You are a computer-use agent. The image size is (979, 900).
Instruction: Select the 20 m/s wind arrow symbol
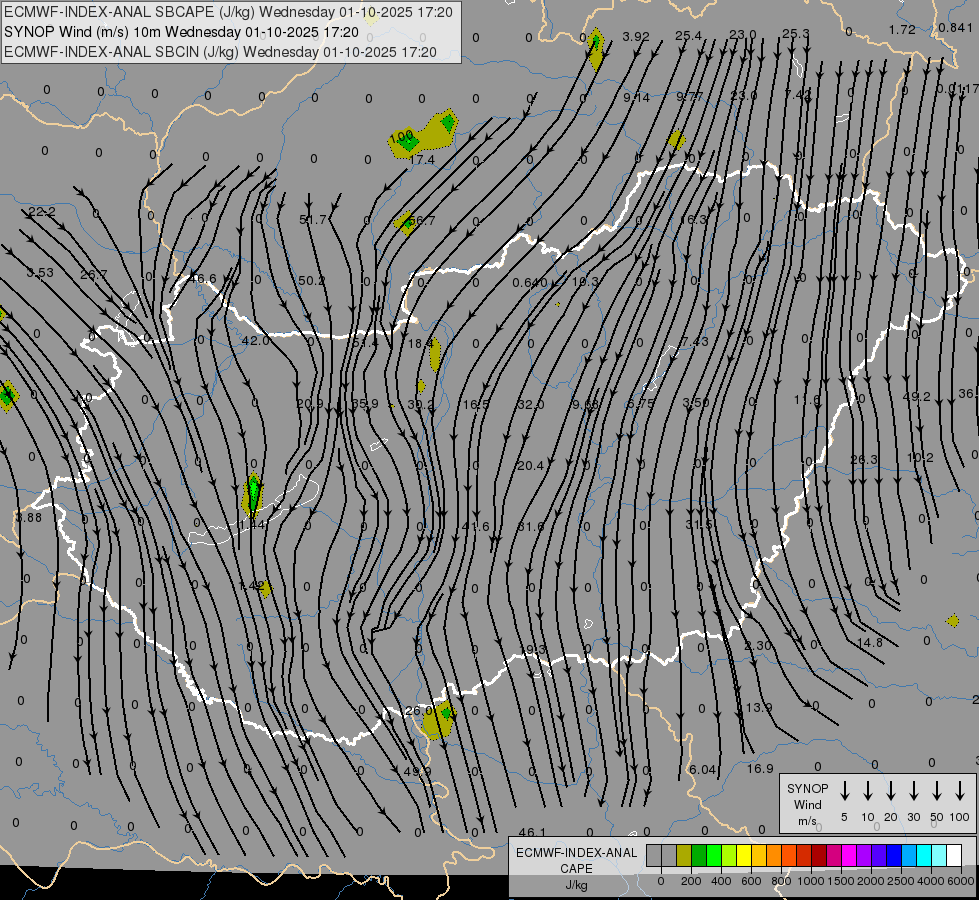point(891,790)
